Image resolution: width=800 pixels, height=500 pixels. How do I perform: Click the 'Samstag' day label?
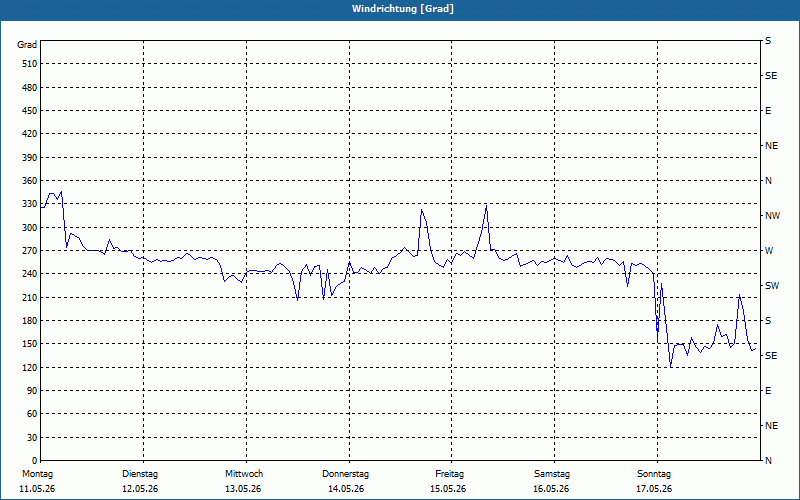pyautogui.click(x=552, y=474)
